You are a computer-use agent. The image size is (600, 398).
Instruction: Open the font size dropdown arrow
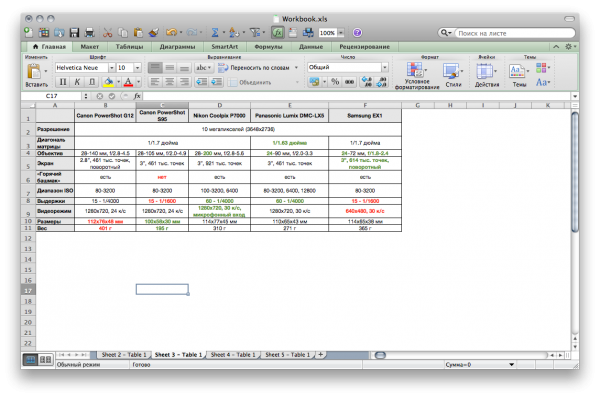[138, 68]
